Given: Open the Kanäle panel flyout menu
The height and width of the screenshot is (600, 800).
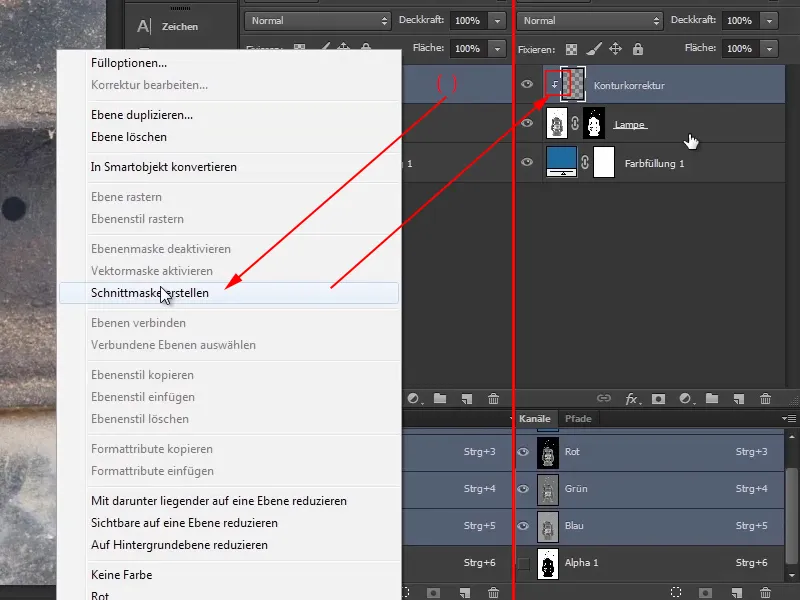Looking at the screenshot, I should 789,418.
